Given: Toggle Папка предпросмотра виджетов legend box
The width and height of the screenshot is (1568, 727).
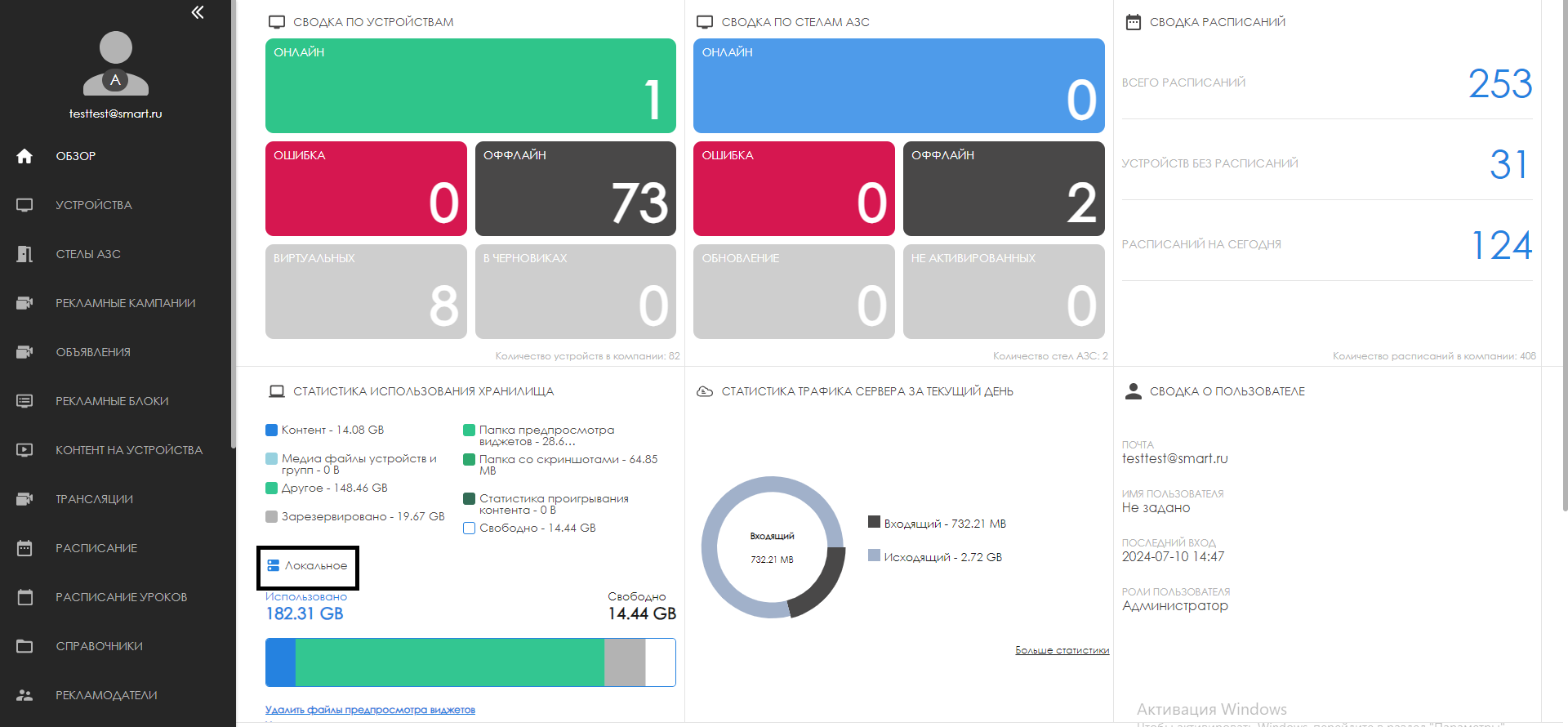Looking at the screenshot, I should pyautogui.click(x=470, y=430).
